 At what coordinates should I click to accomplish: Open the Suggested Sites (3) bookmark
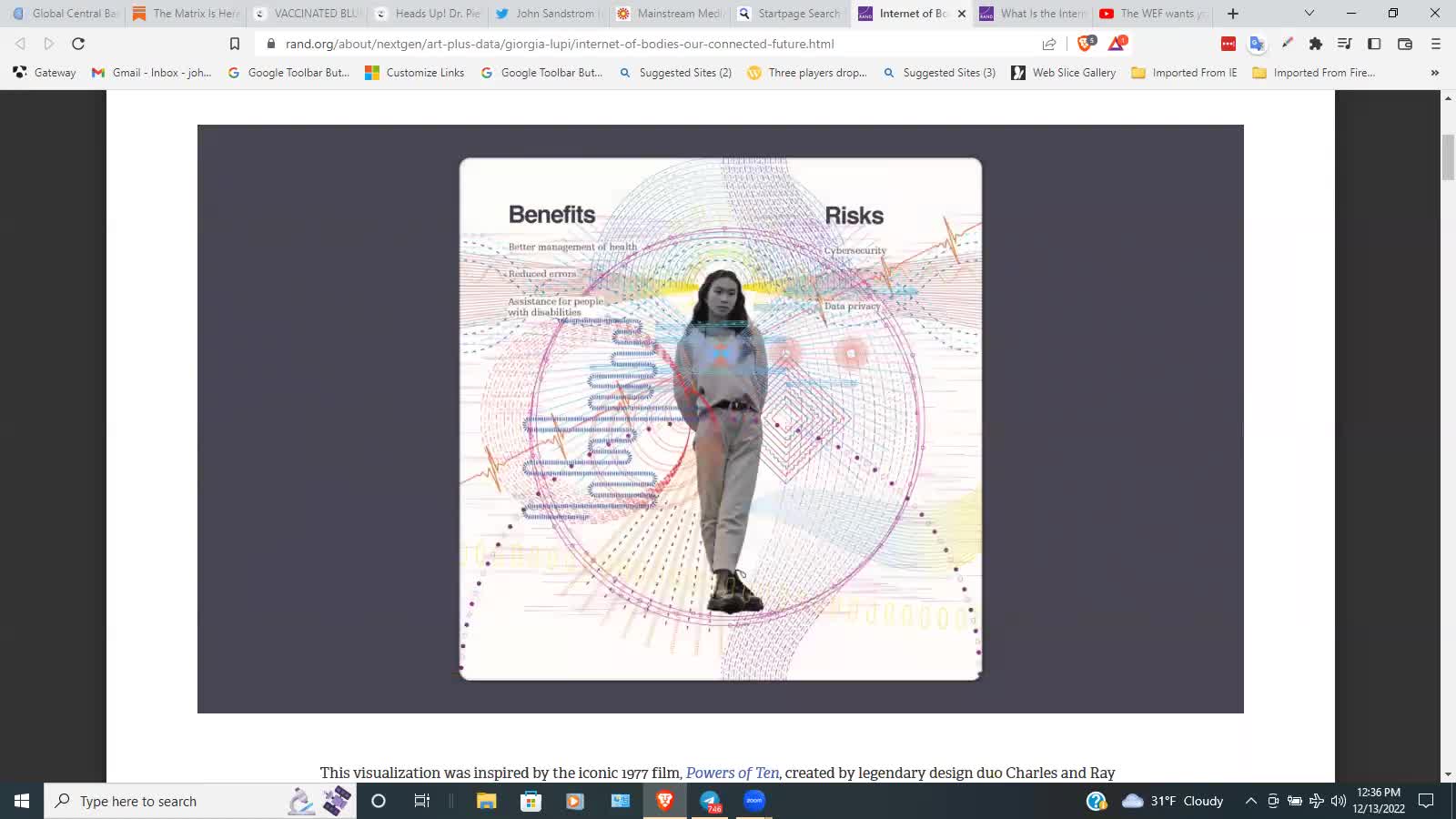[x=939, y=73]
